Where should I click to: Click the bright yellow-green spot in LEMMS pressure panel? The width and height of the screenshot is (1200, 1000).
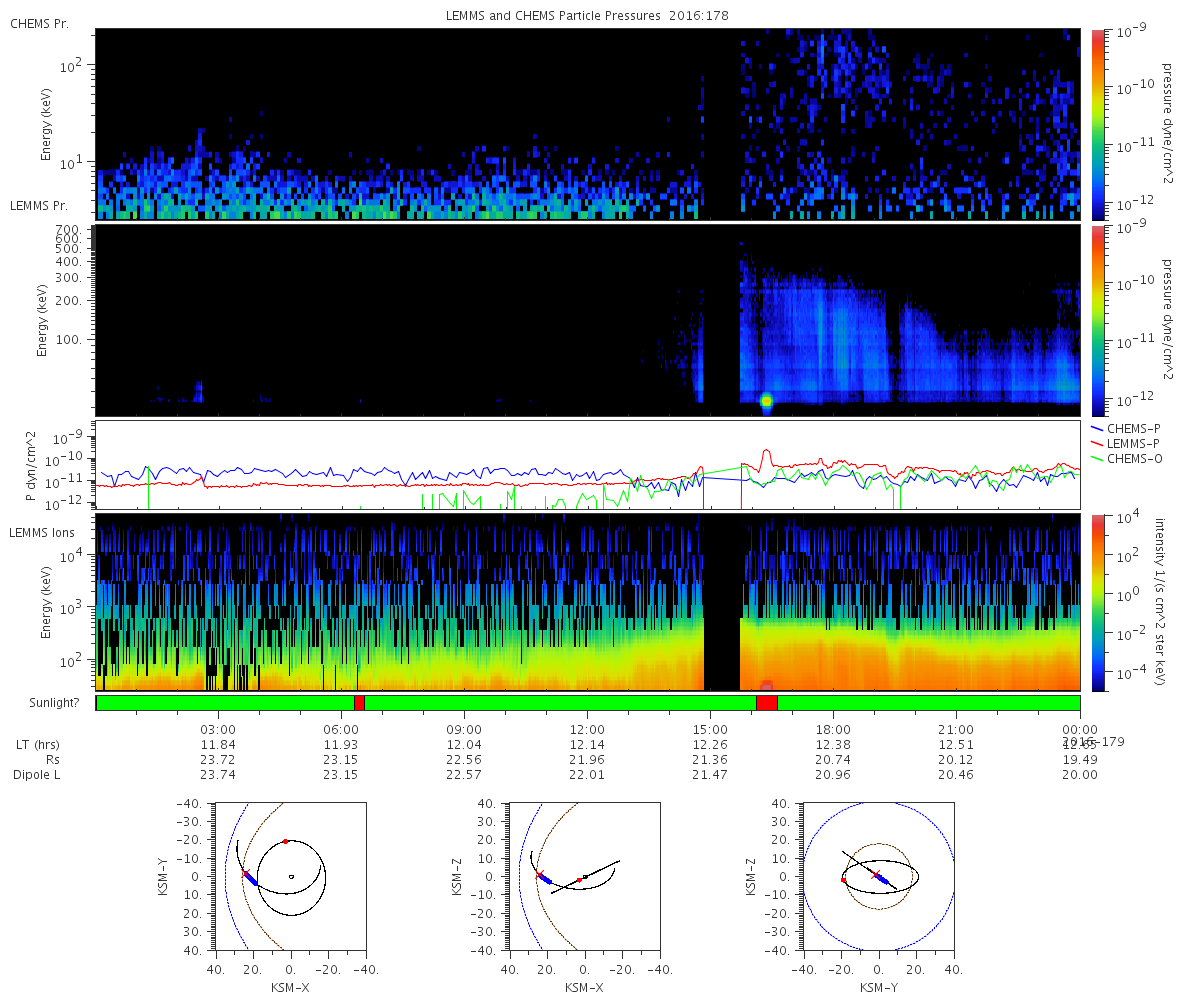(x=767, y=401)
